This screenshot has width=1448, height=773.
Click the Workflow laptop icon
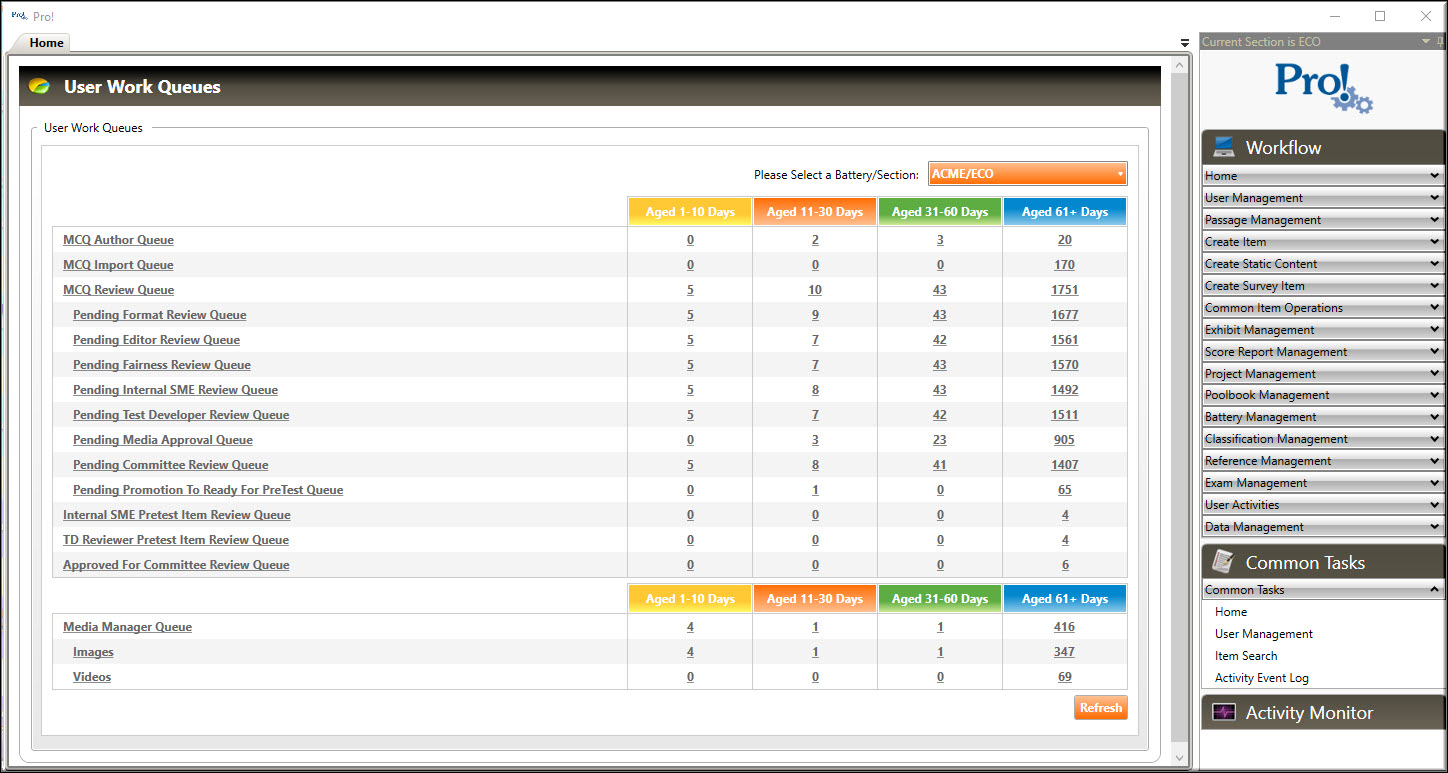(x=1223, y=147)
